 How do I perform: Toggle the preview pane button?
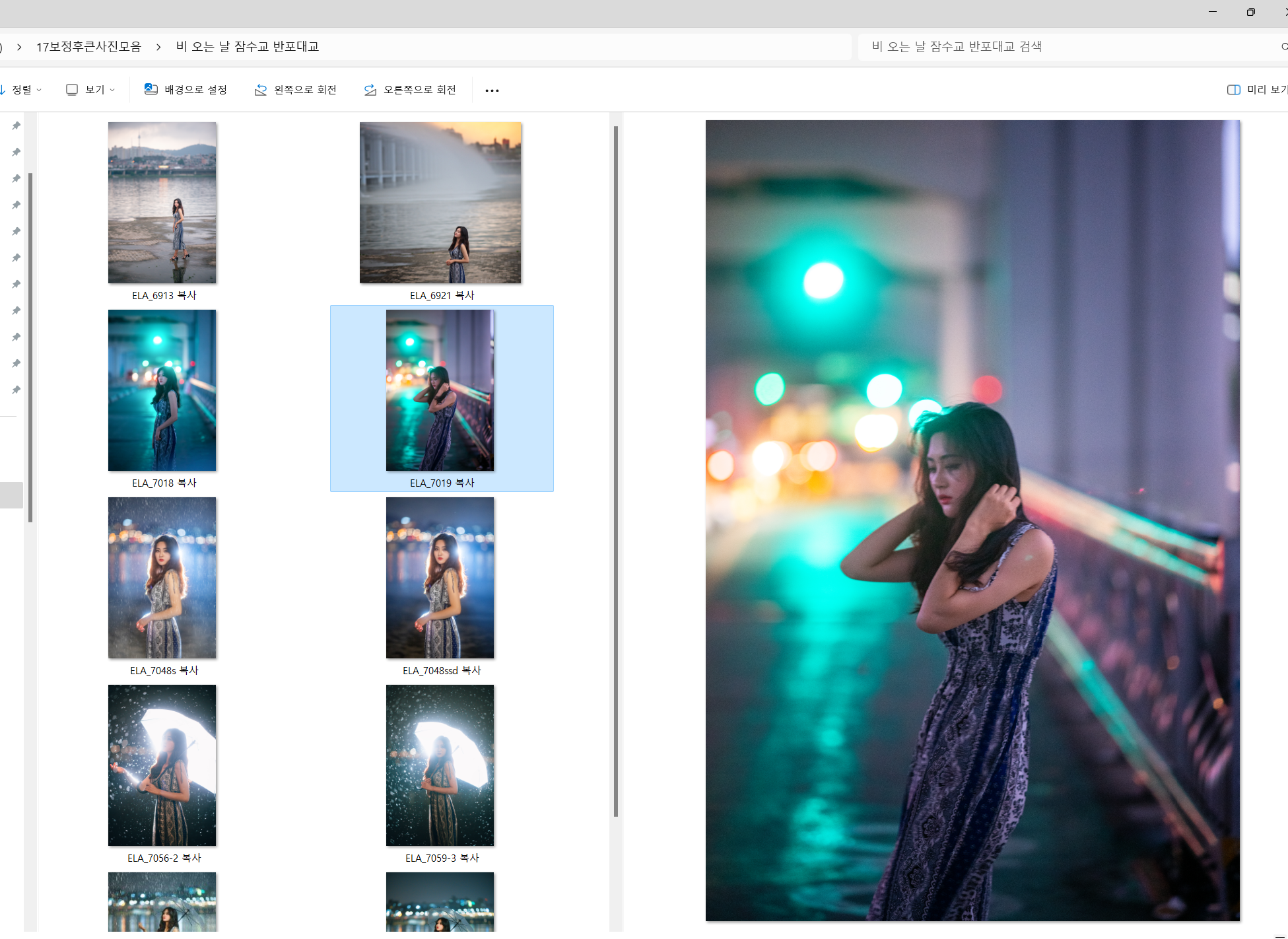tap(1233, 90)
